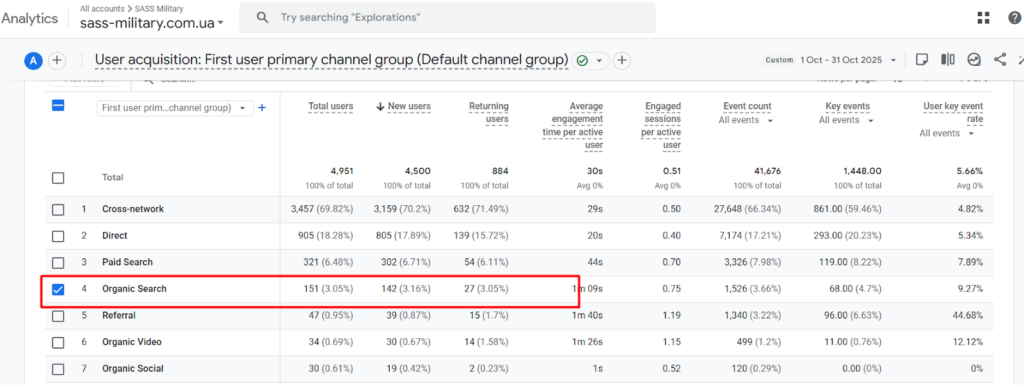Expand the report status dropdown arrow
The image size is (1024, 385).
(599, 61)
